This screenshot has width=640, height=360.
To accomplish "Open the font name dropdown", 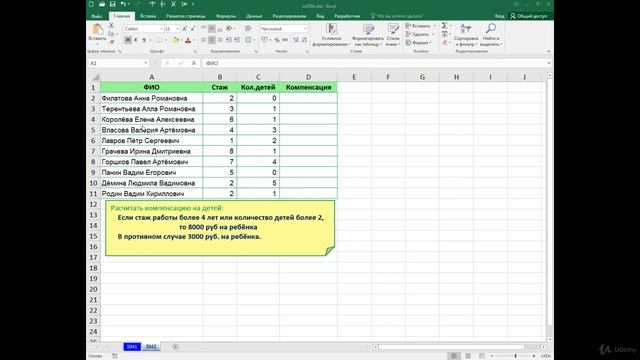I will [161, 29].
